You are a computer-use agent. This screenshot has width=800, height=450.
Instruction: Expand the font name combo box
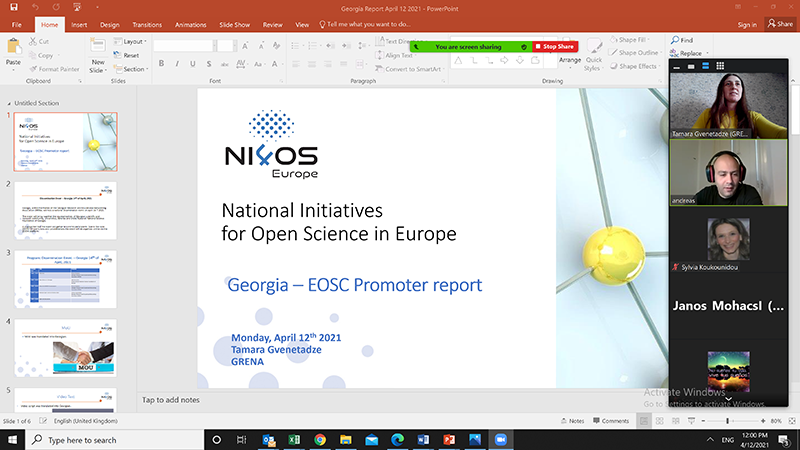point(215,46)
